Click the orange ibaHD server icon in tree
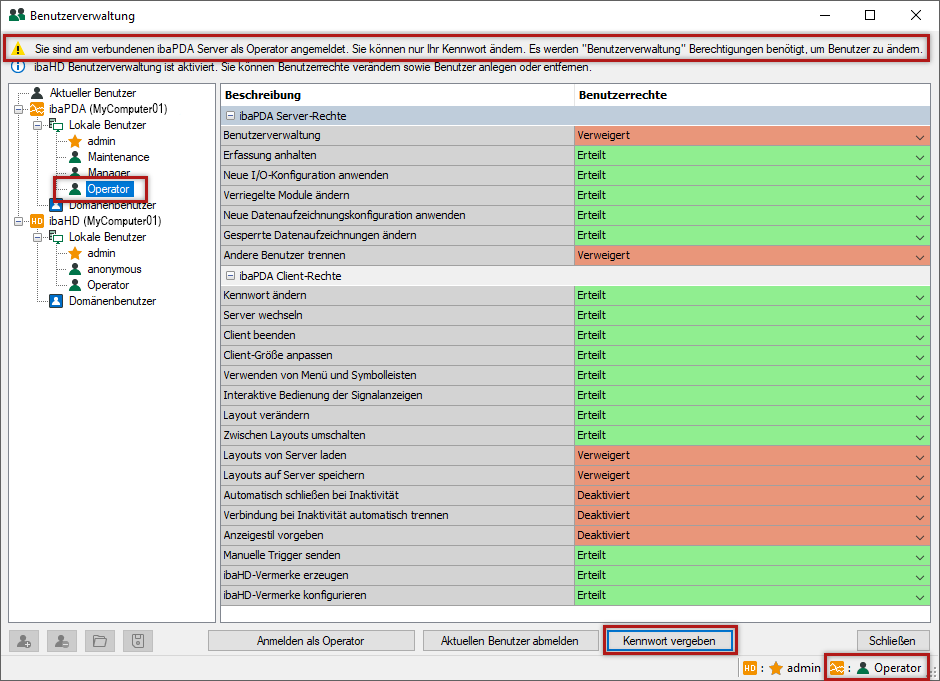The width and height of the screenshot is (940, 681). click(x=37, y=221)
